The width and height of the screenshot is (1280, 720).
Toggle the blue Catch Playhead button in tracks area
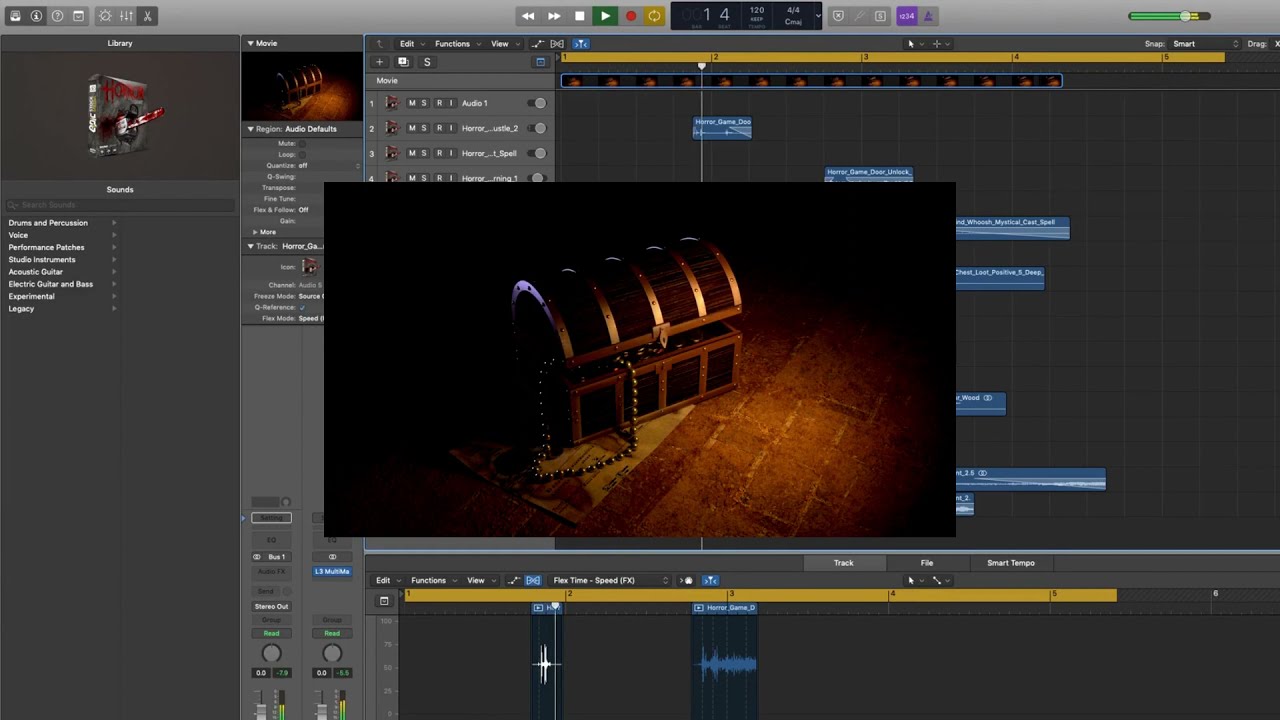point(581,44)
